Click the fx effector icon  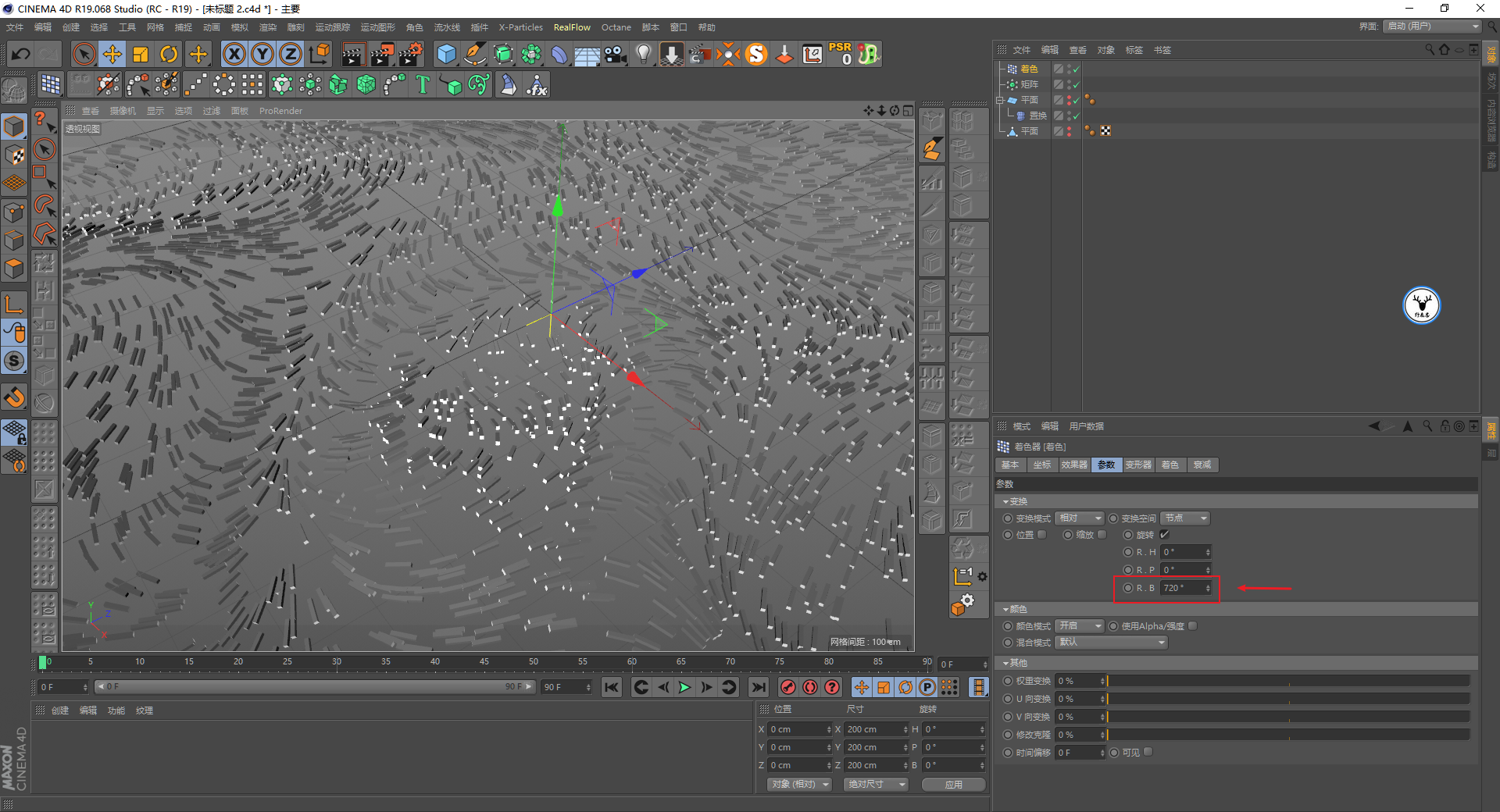tap(537, 84)
